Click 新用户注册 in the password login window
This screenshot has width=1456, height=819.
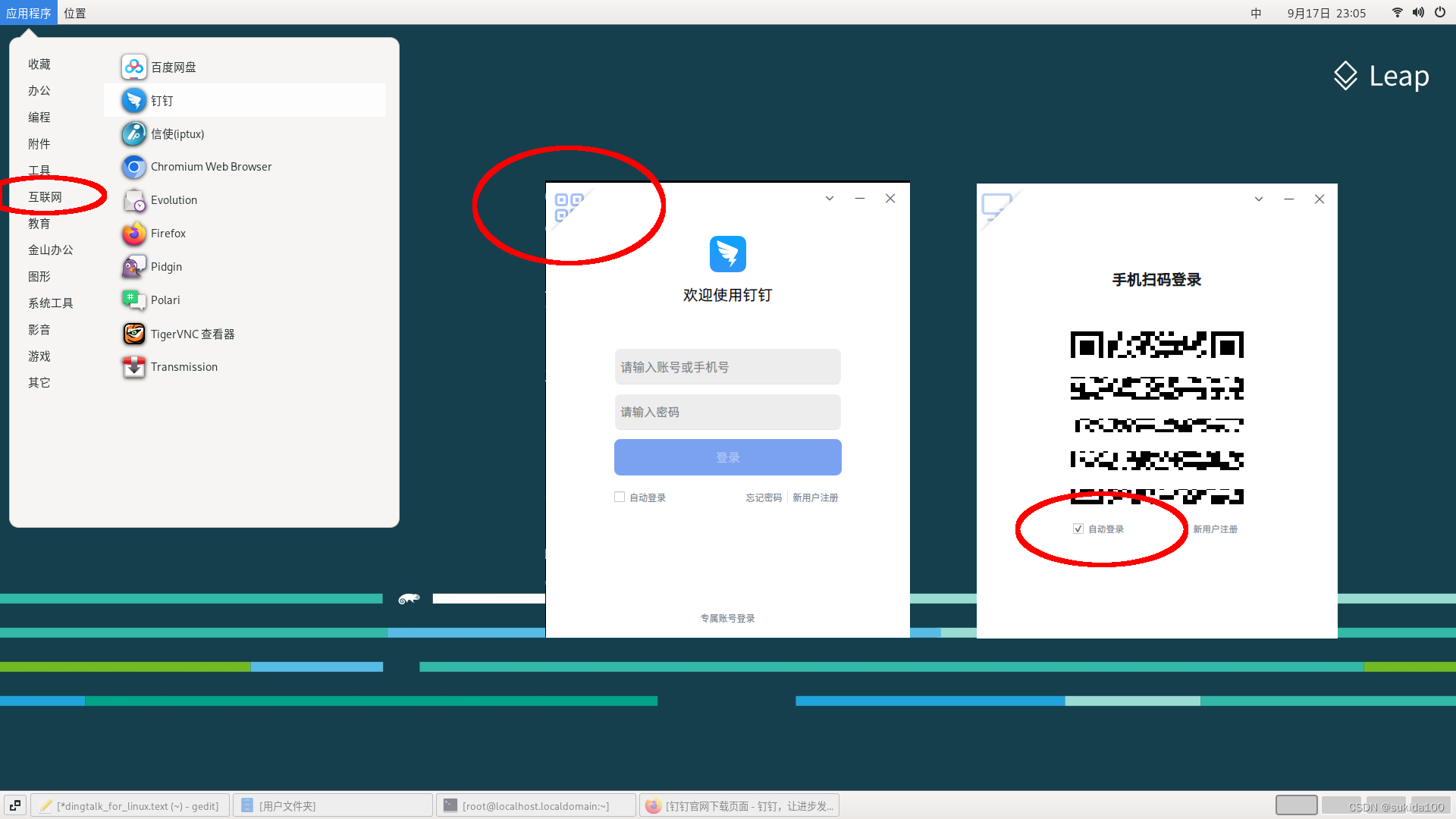pyautogui.click(x=815, y=497)
